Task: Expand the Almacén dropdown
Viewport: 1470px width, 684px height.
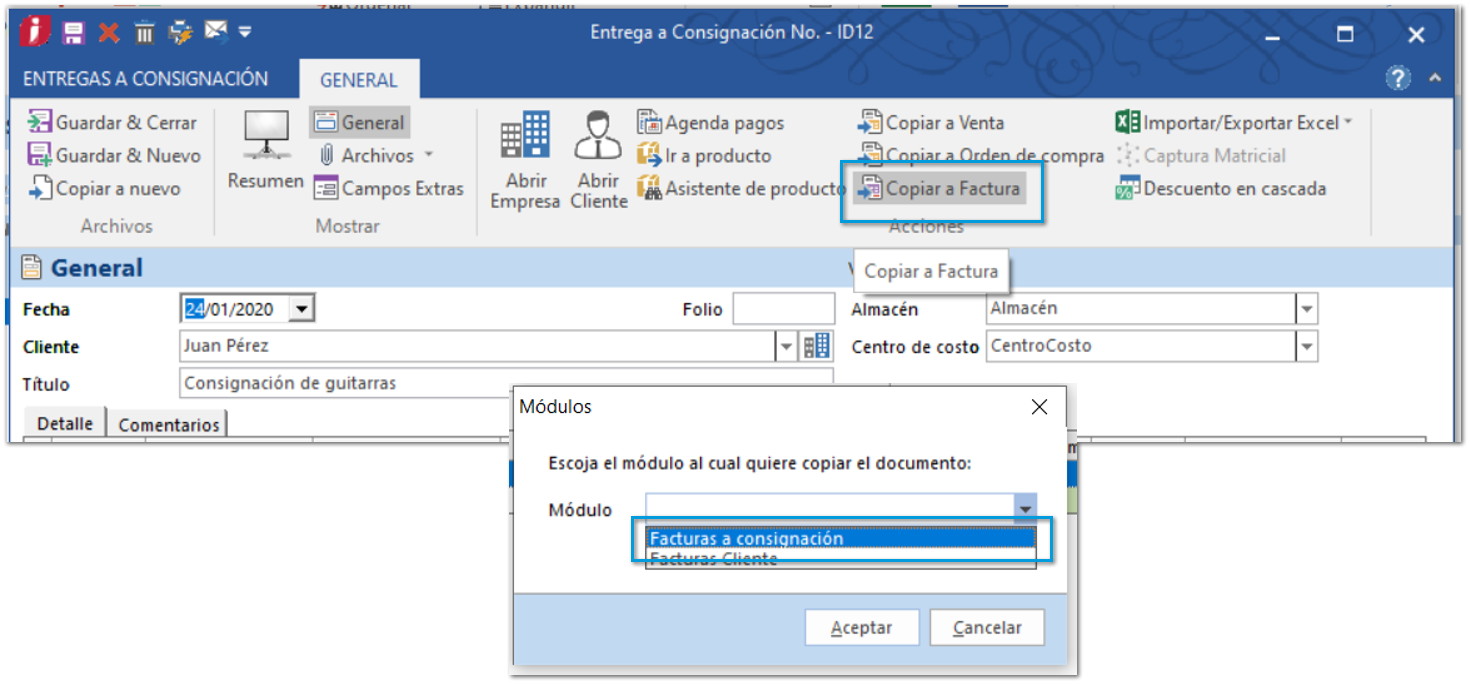Action: pyautogui.click(x=1306, y=310)
